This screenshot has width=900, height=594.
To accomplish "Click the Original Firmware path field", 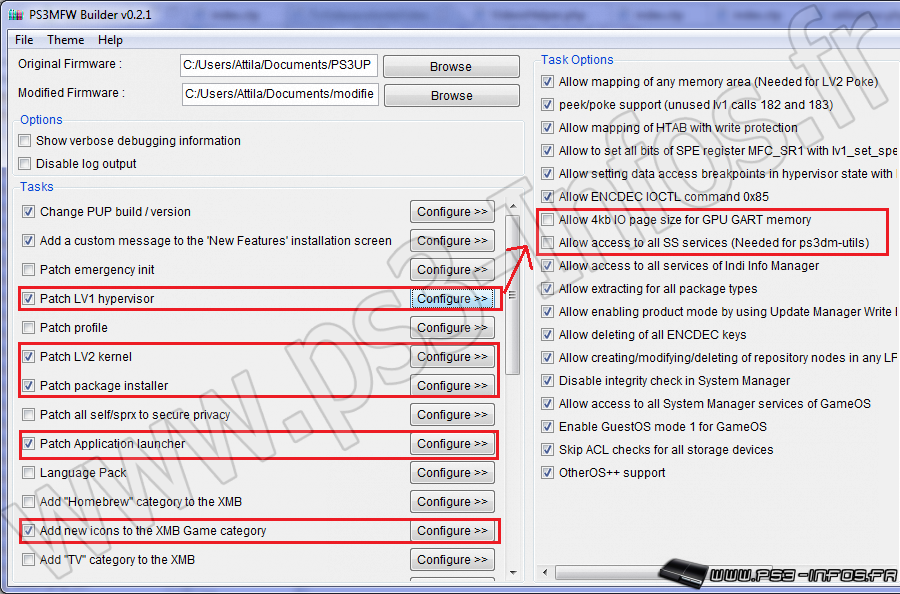I will [x=279, y=65].
